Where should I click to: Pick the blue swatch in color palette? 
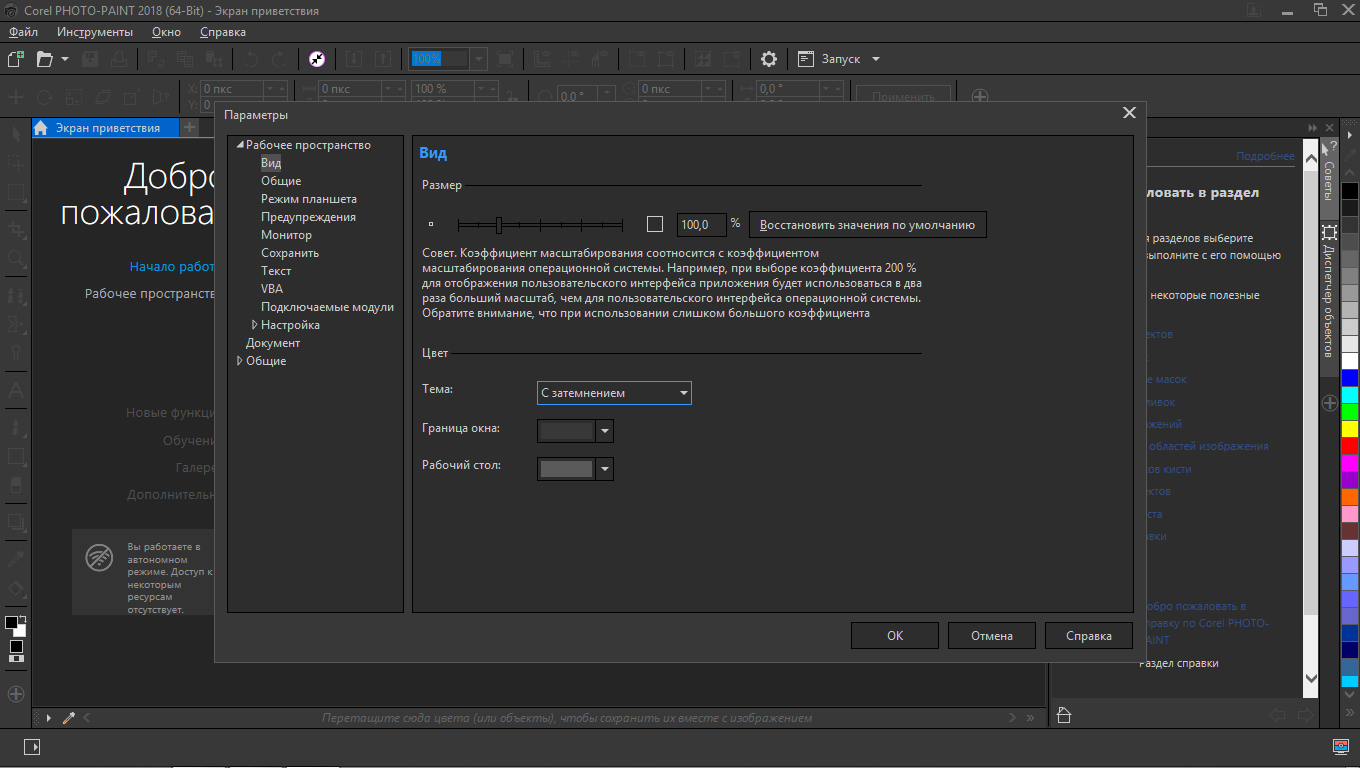click(x=1350, y=378)
